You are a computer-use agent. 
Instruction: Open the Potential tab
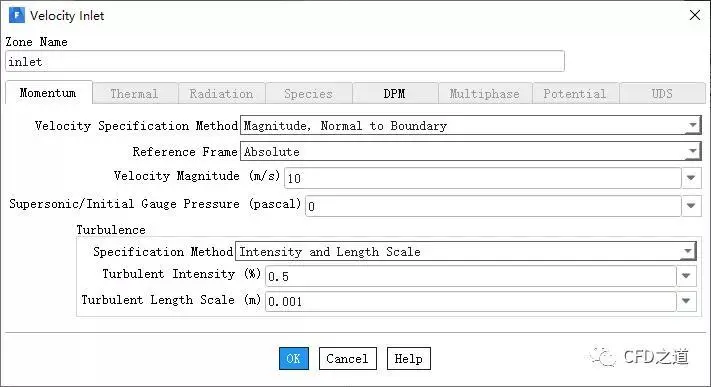[x=575, y=94]
